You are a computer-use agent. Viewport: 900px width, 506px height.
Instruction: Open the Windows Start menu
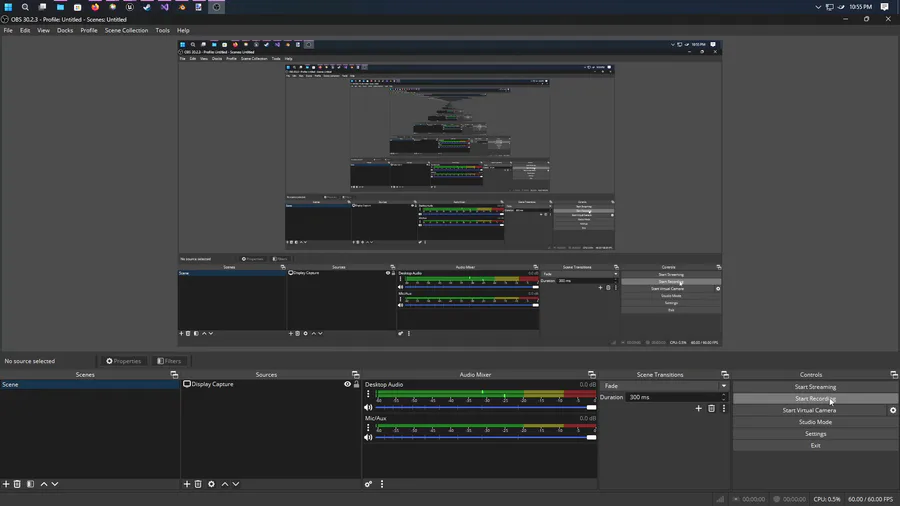(x=8, y=7)
